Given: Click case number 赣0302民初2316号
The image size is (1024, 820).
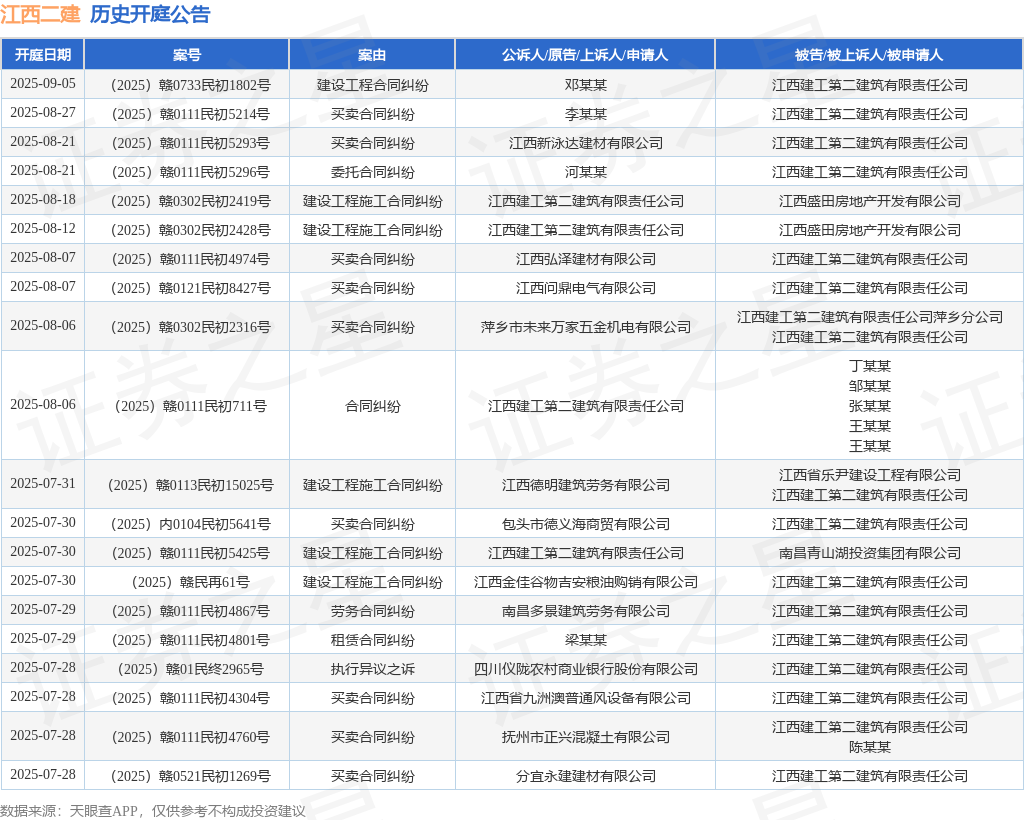Looking at the screenshot, I should click(x=191, y=327).
